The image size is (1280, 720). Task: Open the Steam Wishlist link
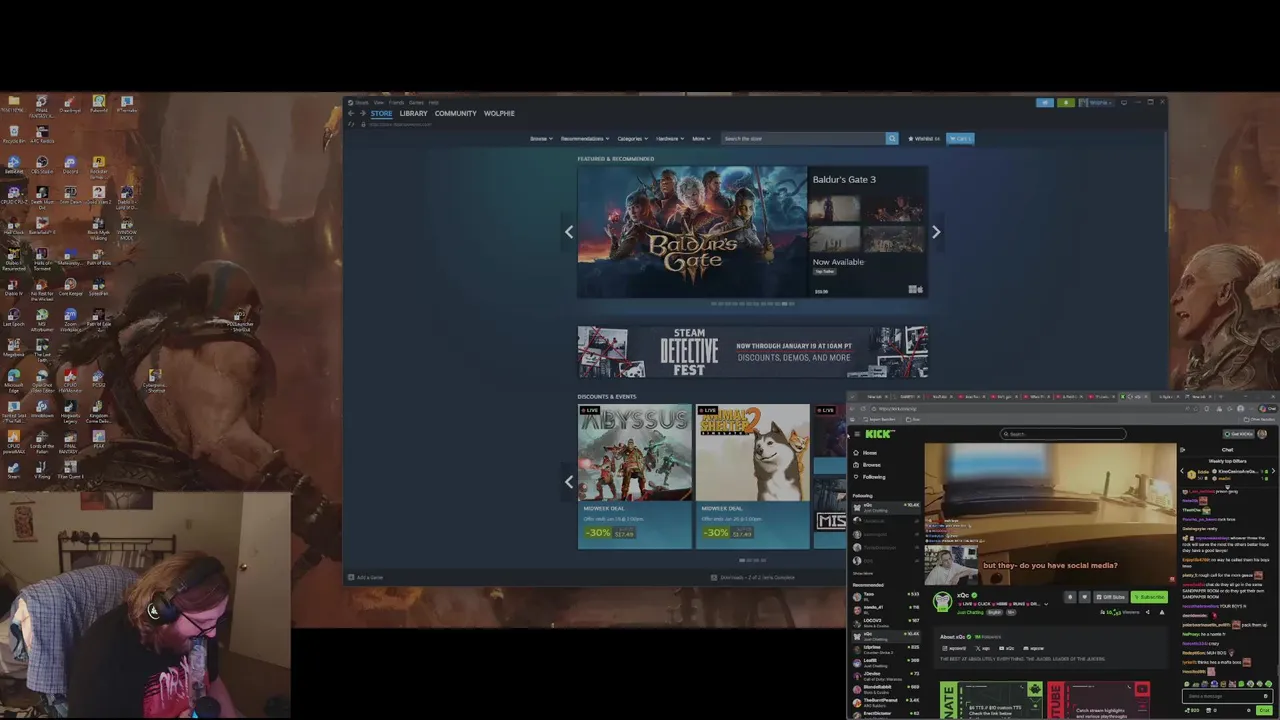926,138
